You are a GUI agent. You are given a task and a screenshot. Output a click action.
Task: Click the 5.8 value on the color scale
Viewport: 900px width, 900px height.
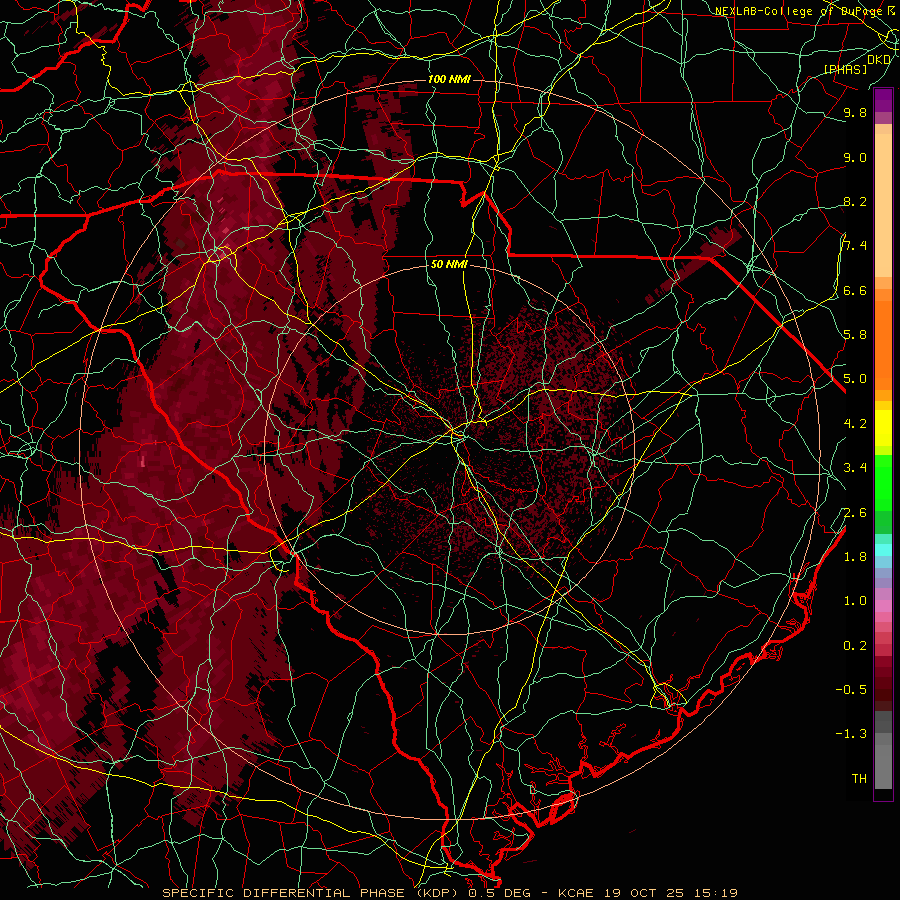(x=855, y=335)
